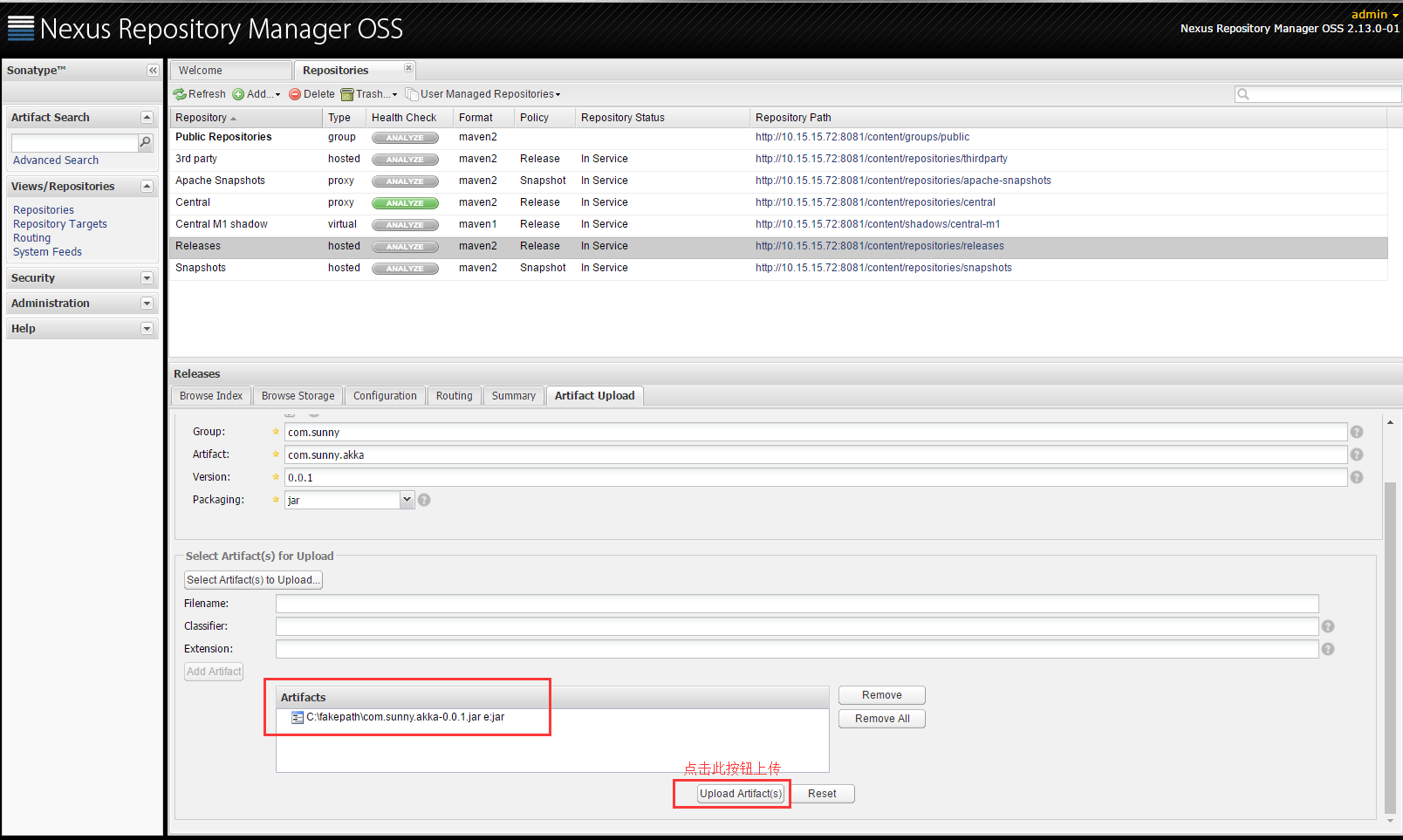Image resolution: width=1403 pixels, height=840 pixels.
Task: Click ANALYZE badge for Releases row
Action: pyautogui.click(x=405, y=247)
